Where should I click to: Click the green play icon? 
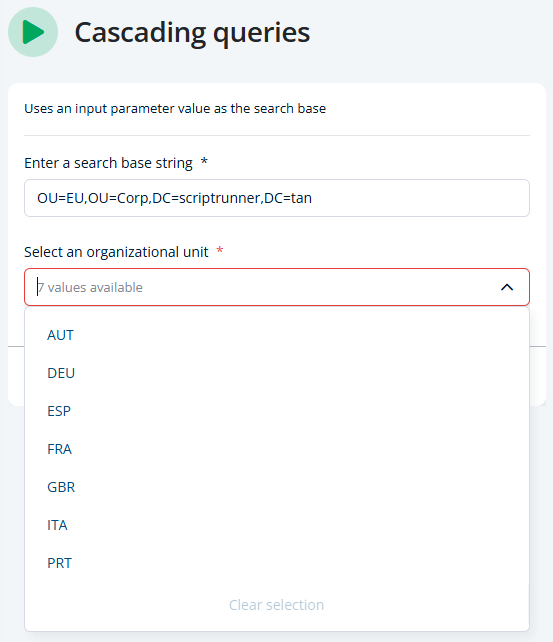[33, 32]
